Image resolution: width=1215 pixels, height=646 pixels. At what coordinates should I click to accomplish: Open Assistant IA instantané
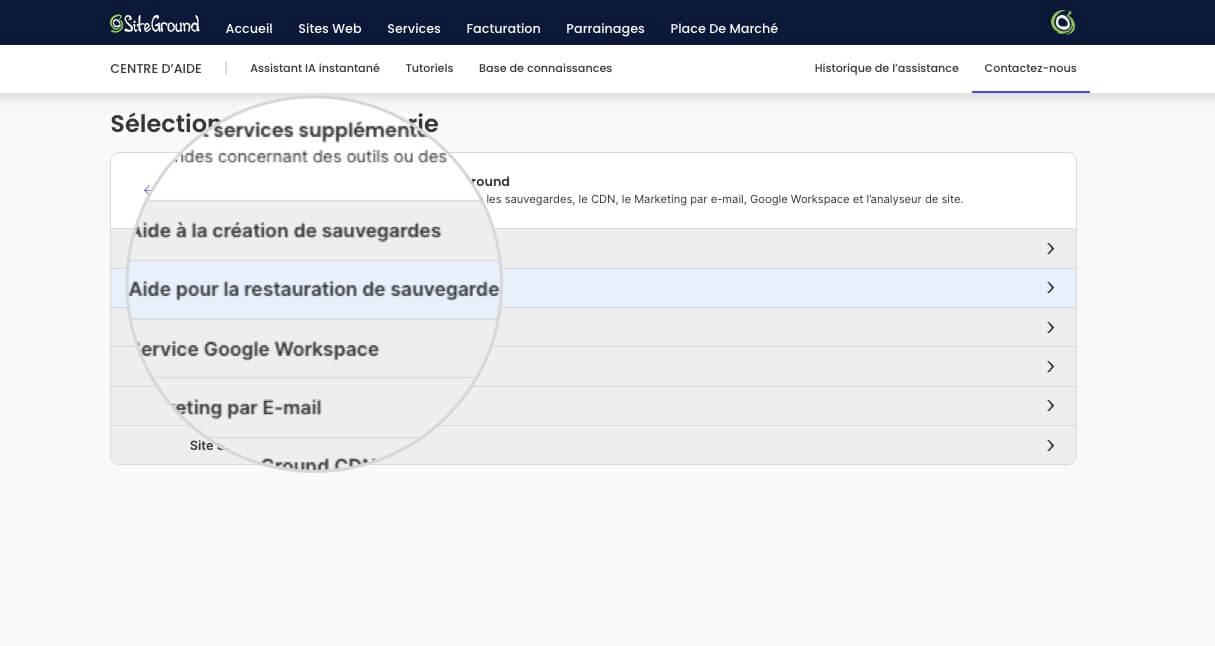click(x=315, y=68)
